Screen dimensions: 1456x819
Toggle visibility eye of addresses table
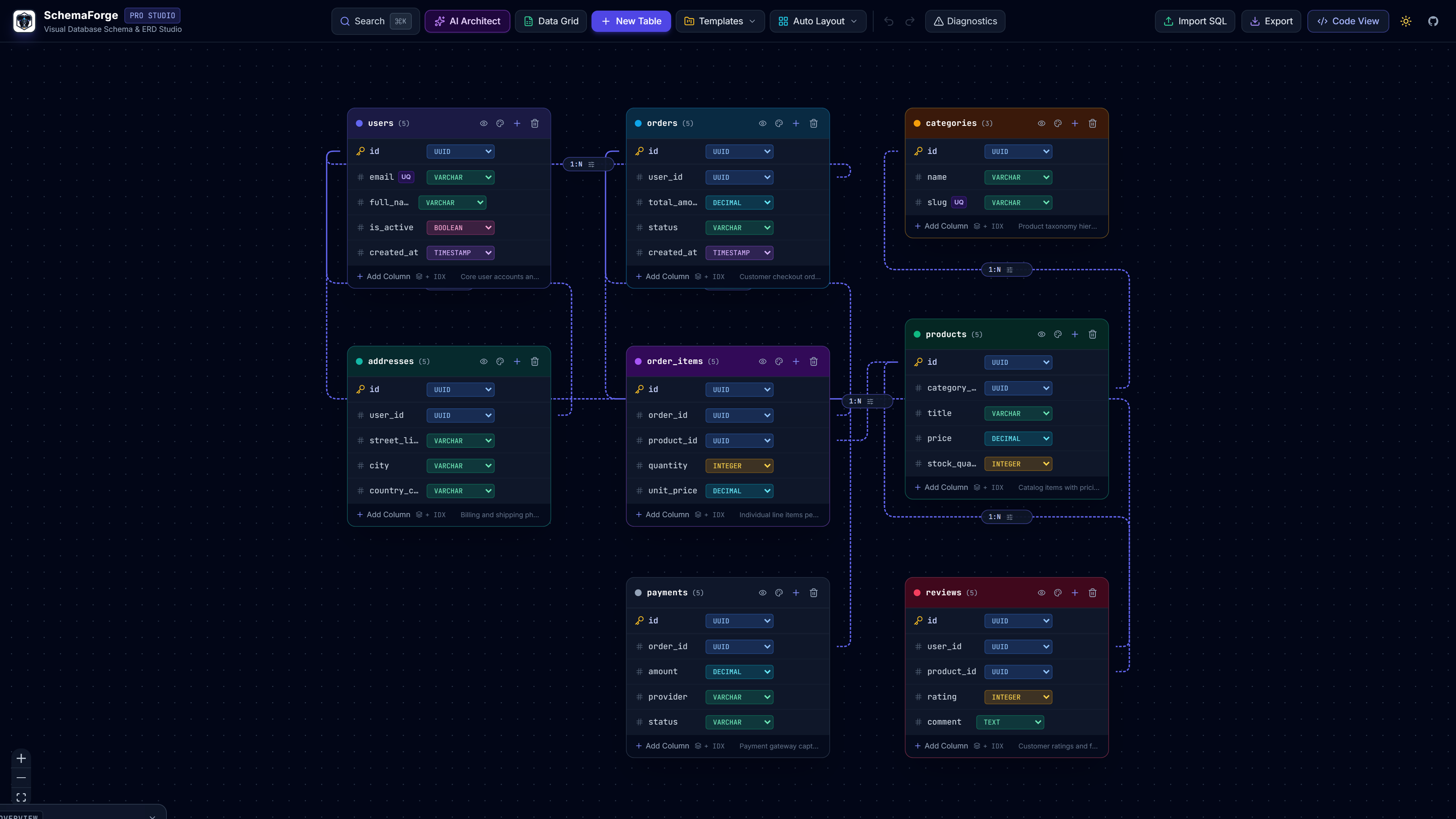pos(484,362)
